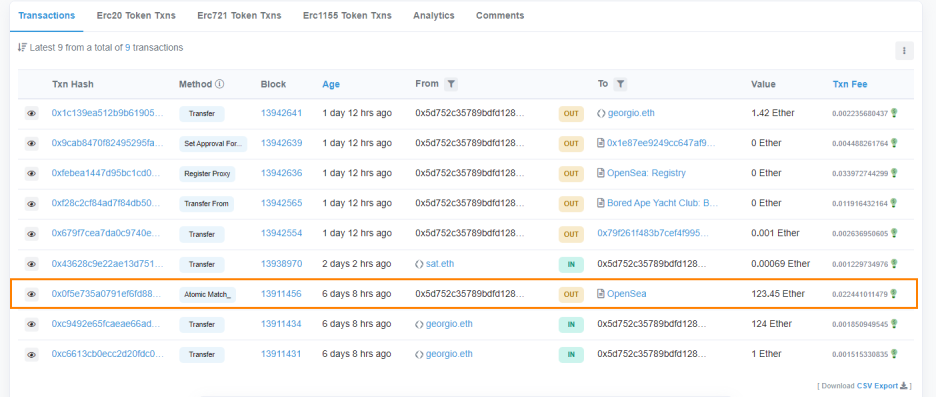Click the CSV Export link
The width and height of the screenshot is (936, 397).
coord(877,386)
